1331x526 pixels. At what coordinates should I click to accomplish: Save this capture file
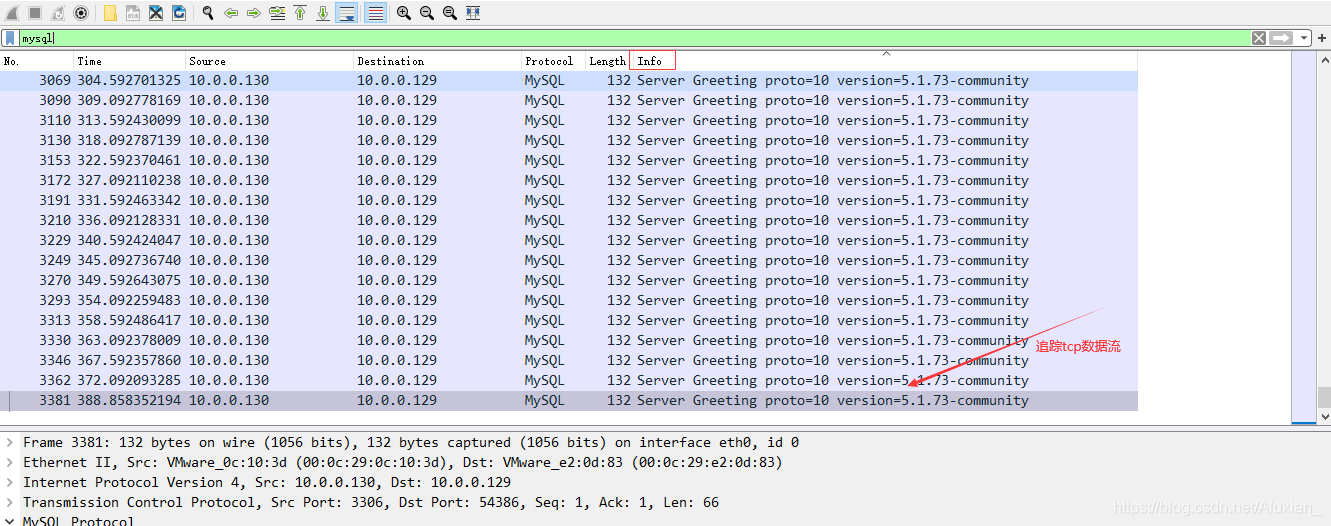coord(133,13)
